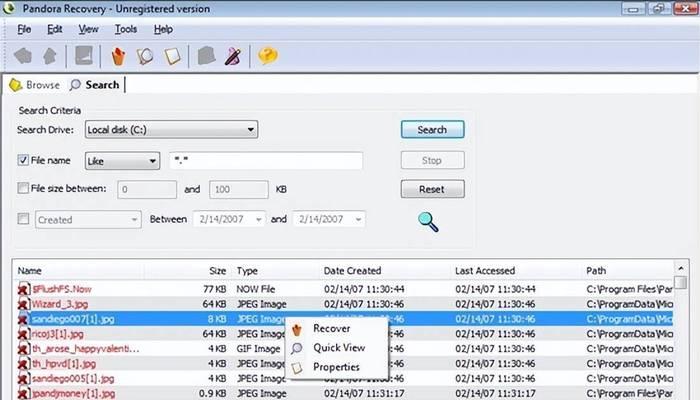This screenshot has width=700, height=400.
Task: Enable the Created date filter checkbox
Action: pos(23,219)
